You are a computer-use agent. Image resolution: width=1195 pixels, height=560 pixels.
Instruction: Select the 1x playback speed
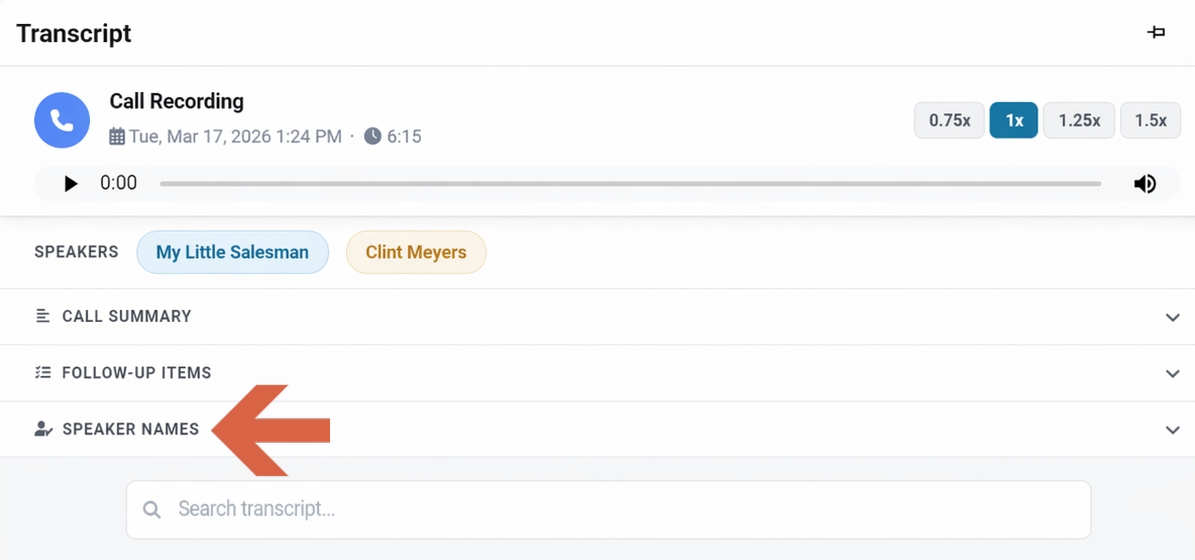tap(1014, 120)
